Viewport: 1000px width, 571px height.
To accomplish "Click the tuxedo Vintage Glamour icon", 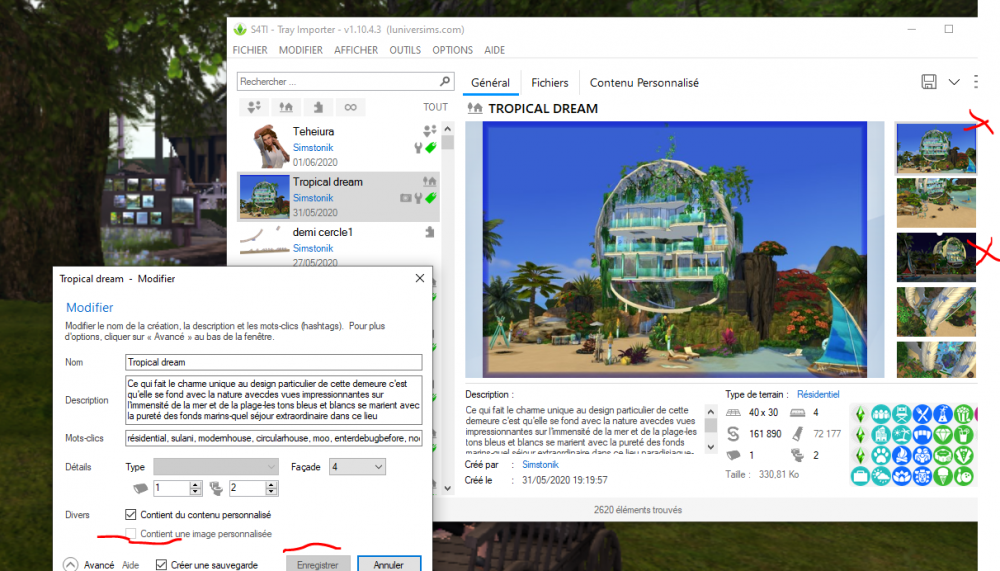I will click(x=964, y=456).
